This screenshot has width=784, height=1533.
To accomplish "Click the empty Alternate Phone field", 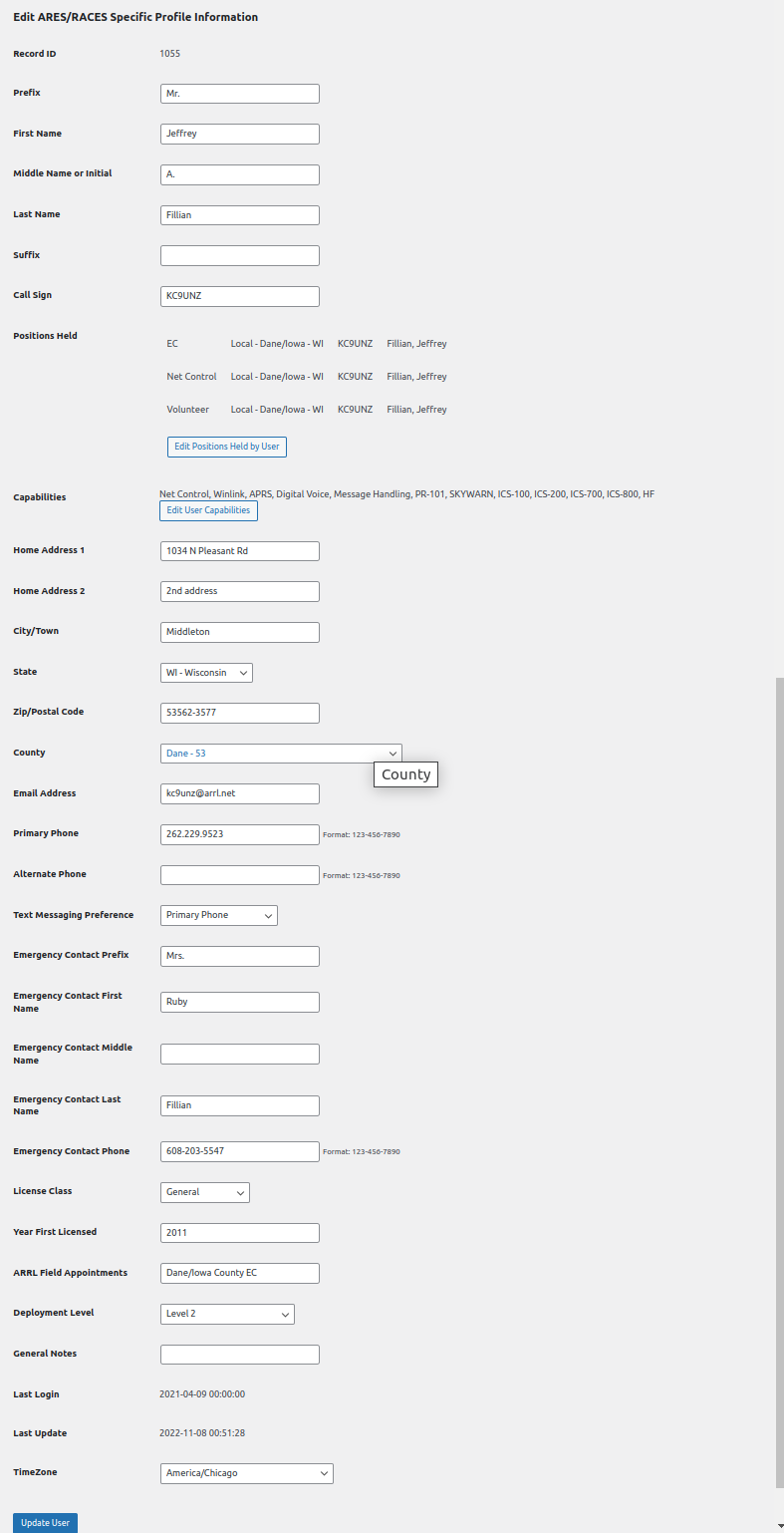I will point(239,875).
